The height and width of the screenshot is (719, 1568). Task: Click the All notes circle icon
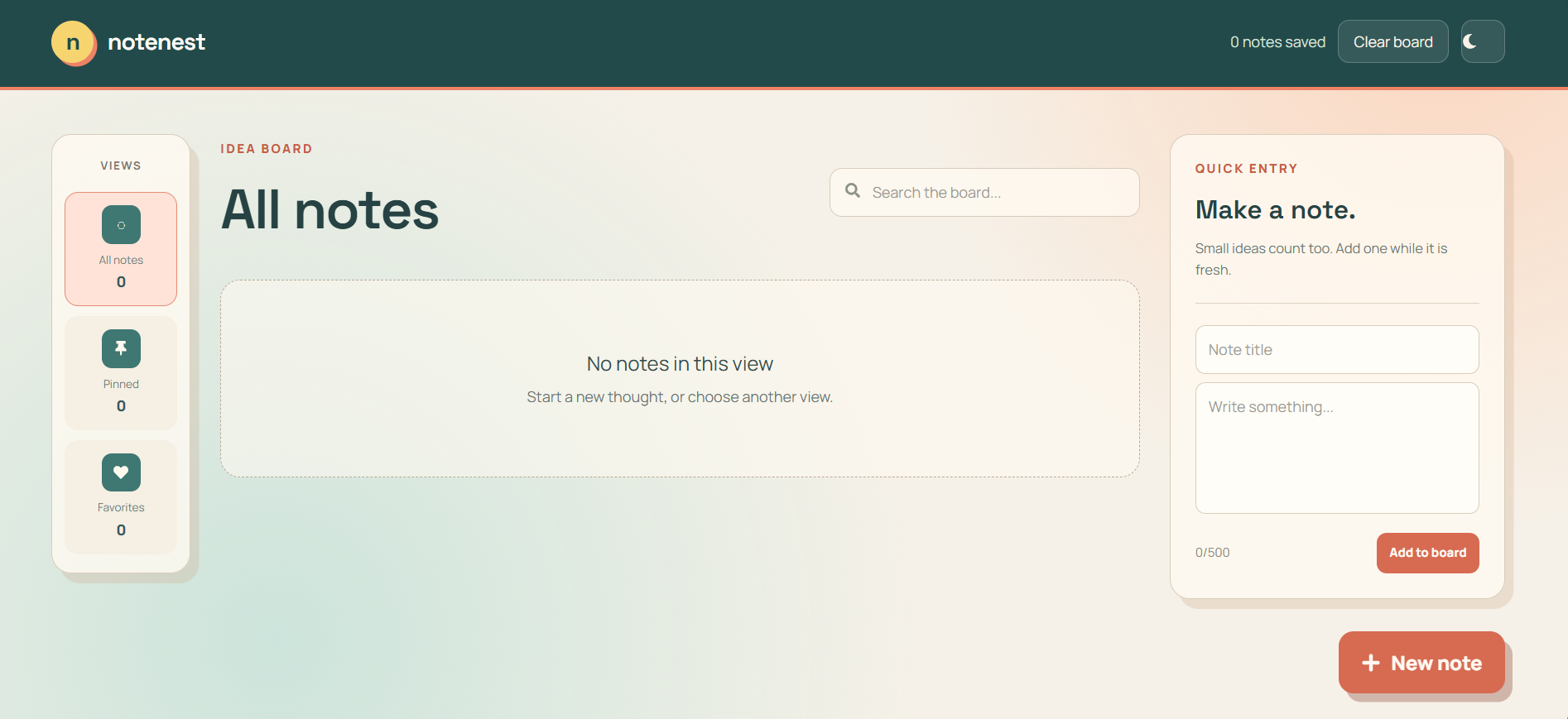coord(121,225)
